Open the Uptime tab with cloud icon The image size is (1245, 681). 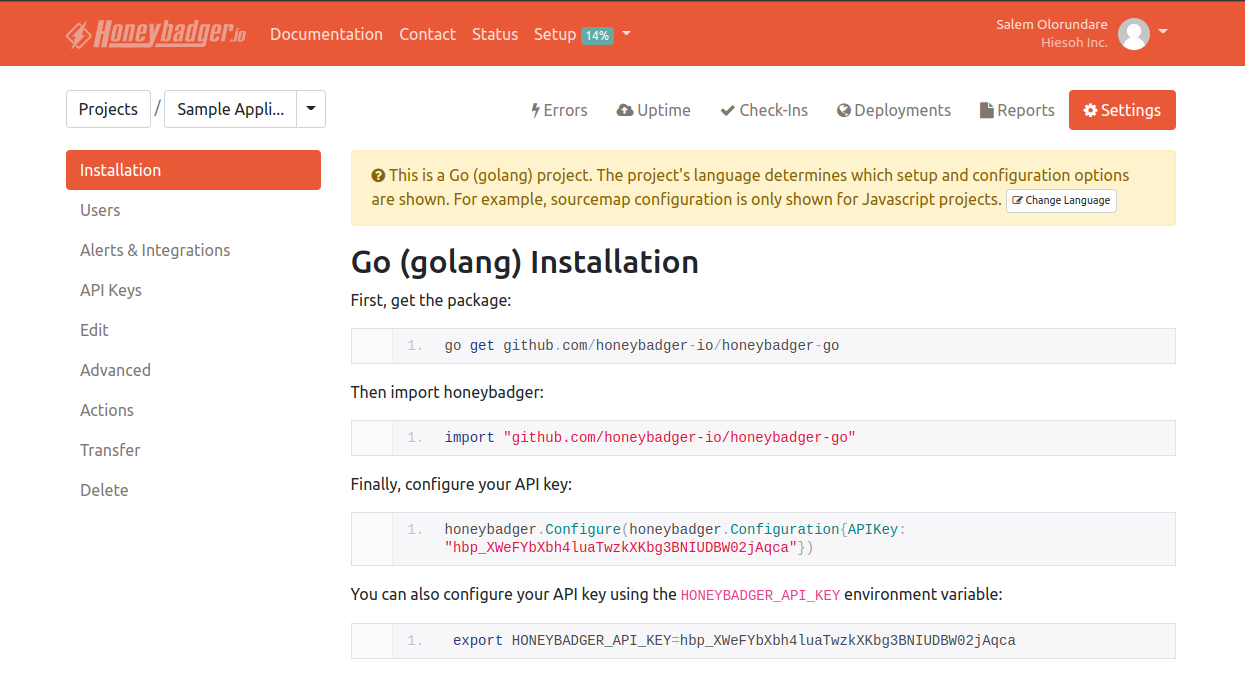(x=654, y=110)
